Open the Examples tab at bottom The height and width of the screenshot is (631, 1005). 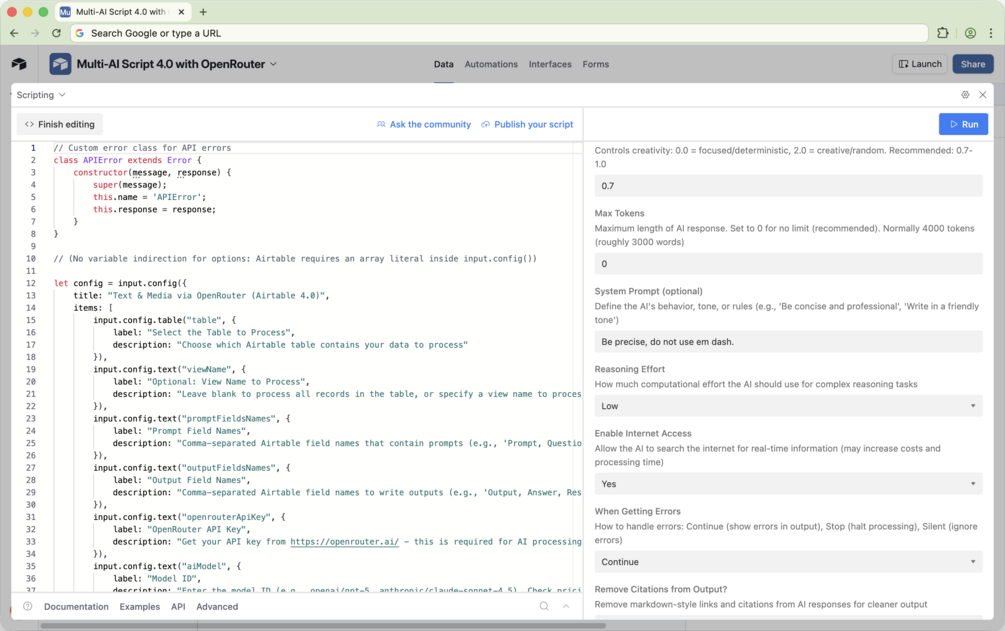[140, 607]
